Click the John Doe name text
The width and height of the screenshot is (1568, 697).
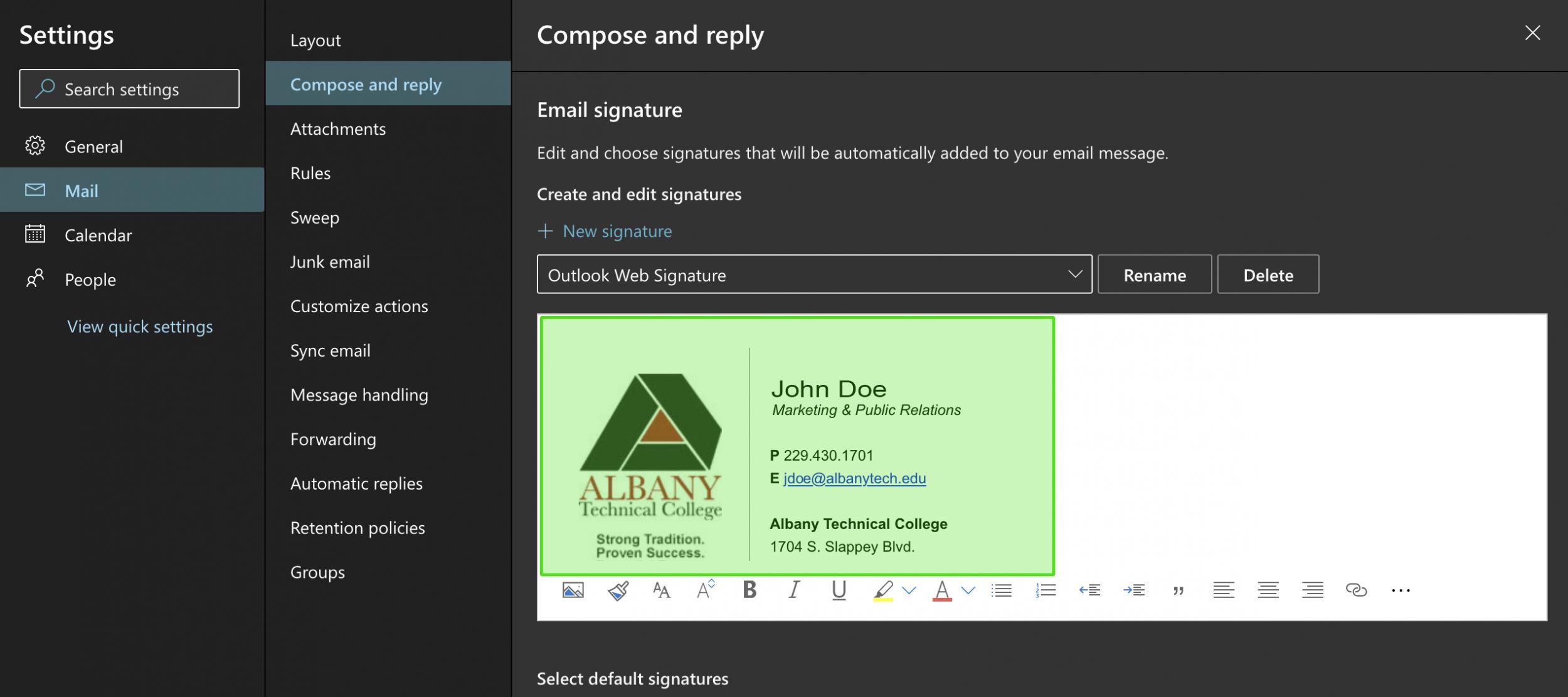(829, 389)
